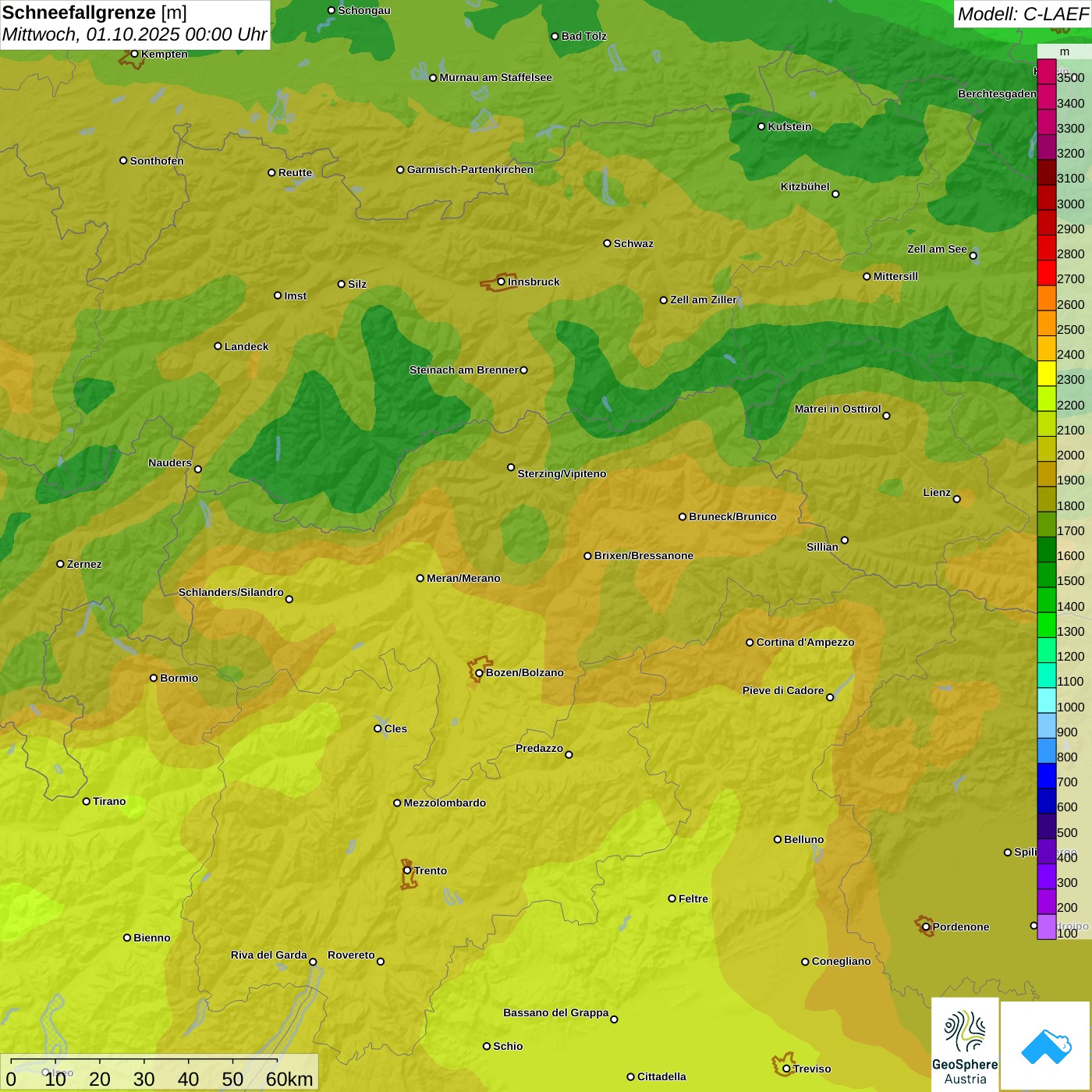This screenshot has height=1092, width=1092.
Task: Click the bright yellow 2300 m legend swatch
Action: pyautogui.click(x=1046, y=374)
